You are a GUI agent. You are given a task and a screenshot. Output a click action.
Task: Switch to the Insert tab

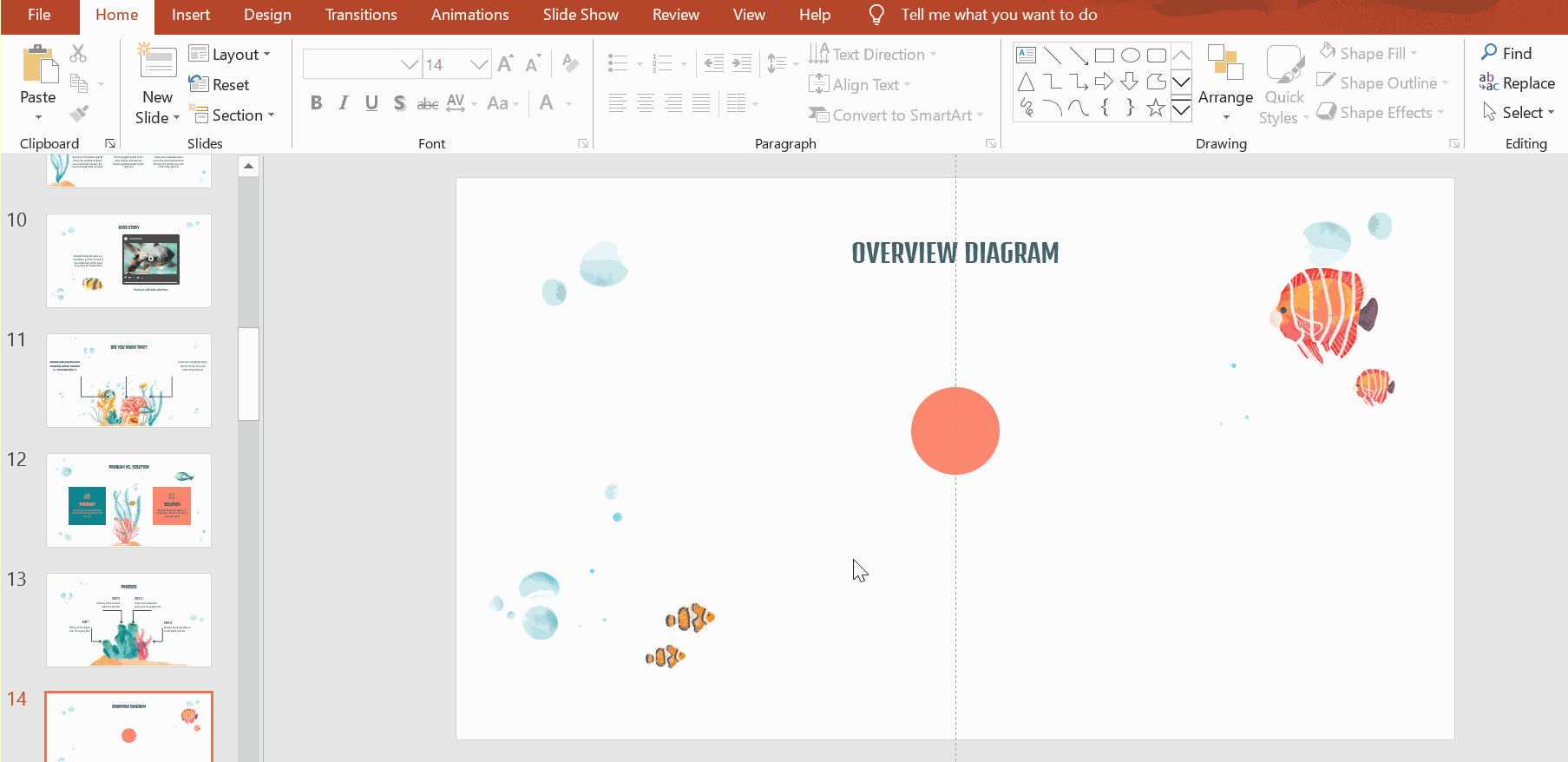tap(190, 15)
